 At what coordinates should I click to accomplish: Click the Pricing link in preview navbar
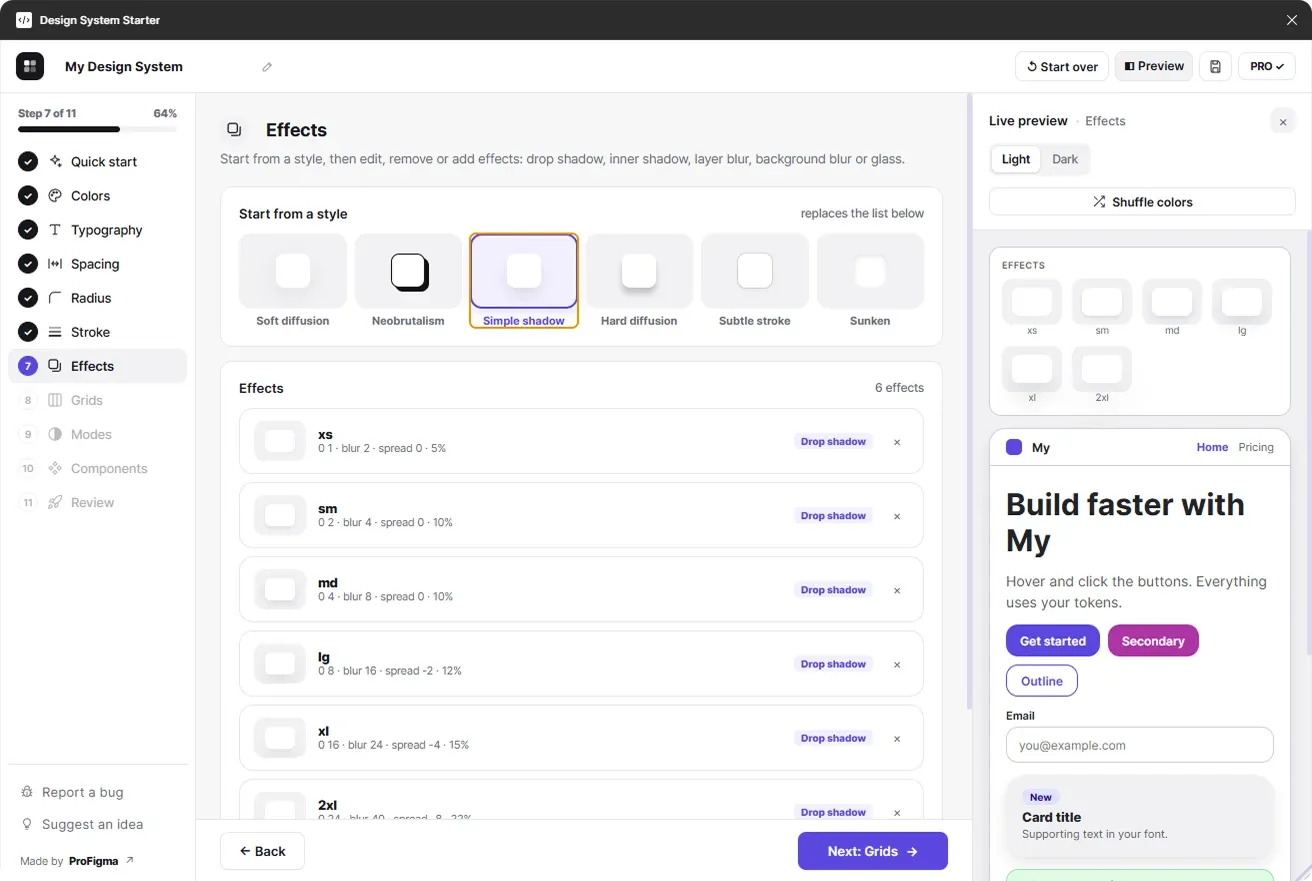click(1256, 447)
